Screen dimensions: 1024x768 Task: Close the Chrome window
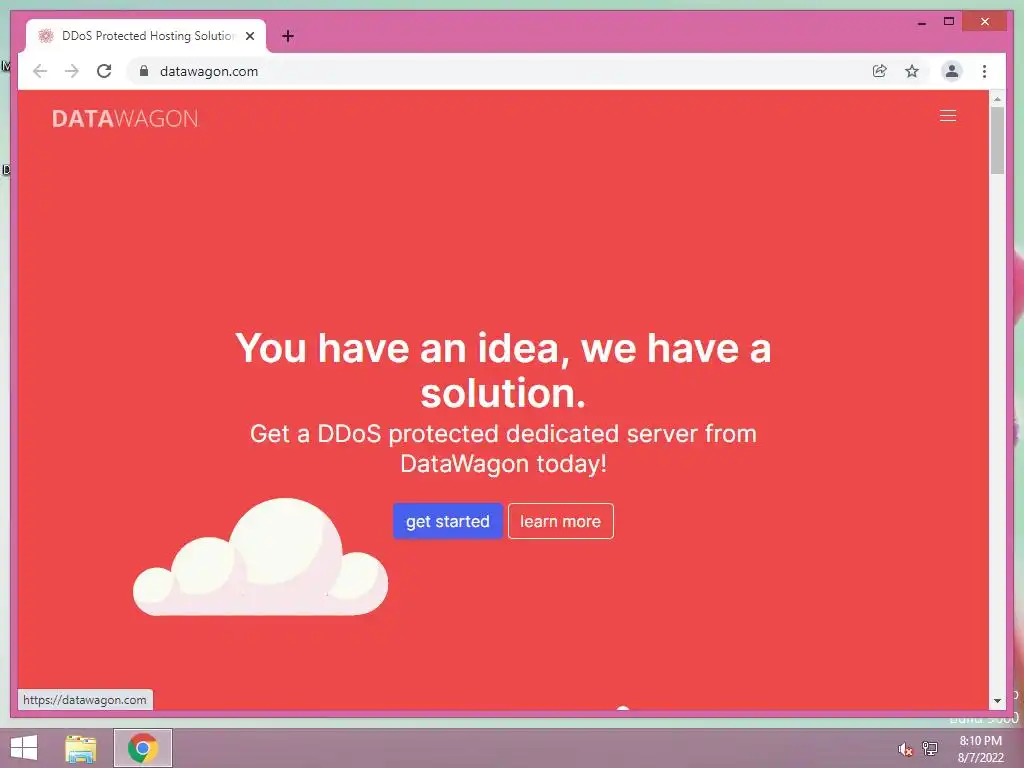pyautogui.click(x=985, y=22)
